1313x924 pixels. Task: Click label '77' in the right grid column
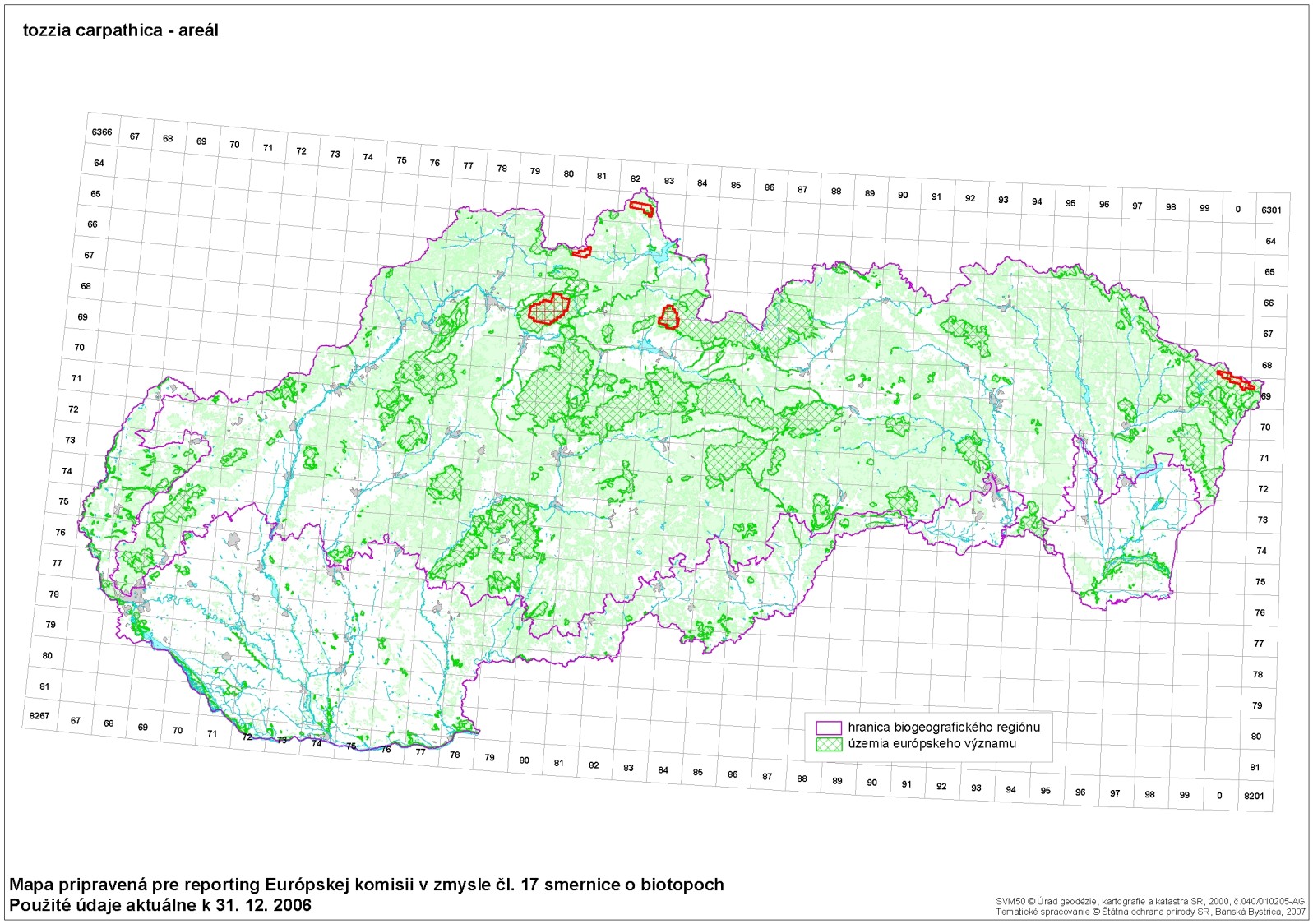coord(1259,644)
